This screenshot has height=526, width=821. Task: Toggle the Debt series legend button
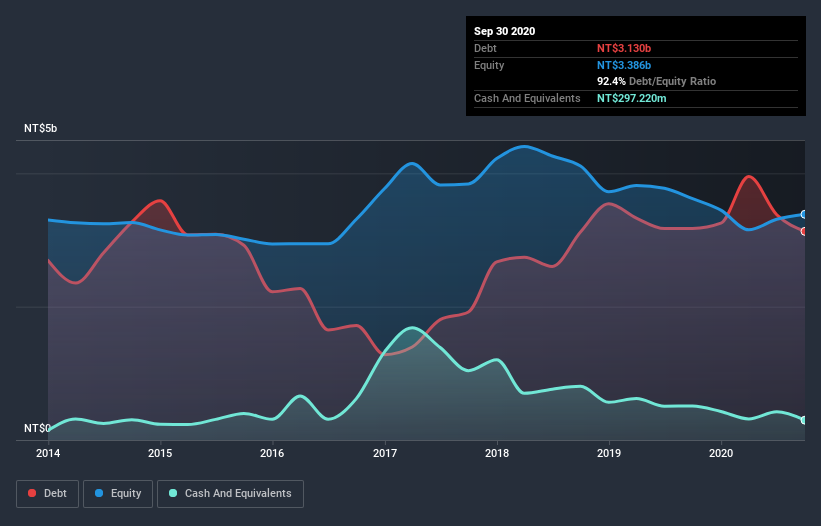(48, 494)
